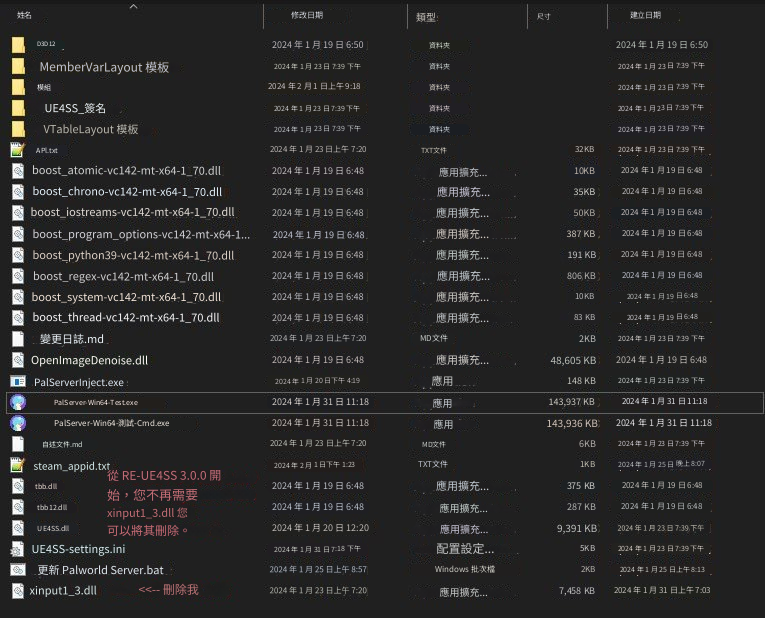Select the D3D12 folder icon

(x=18, y=45)
